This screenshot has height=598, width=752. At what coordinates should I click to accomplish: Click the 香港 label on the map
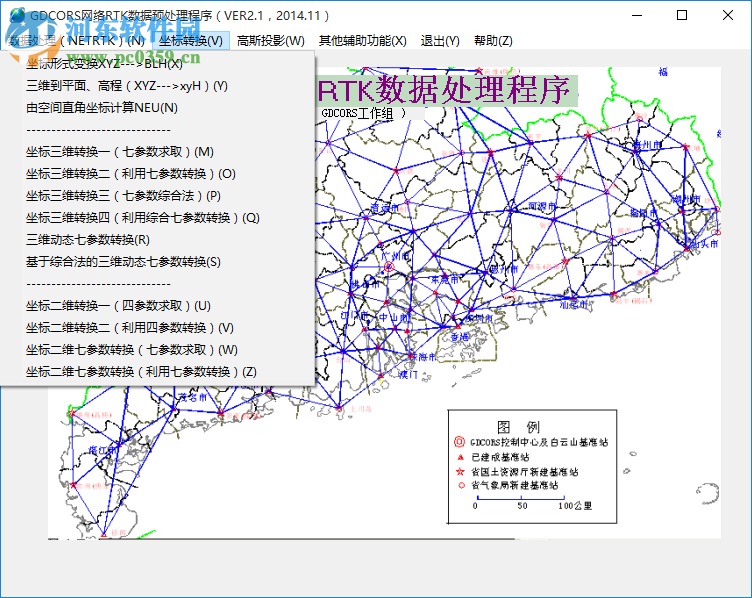tap(459, 337)
